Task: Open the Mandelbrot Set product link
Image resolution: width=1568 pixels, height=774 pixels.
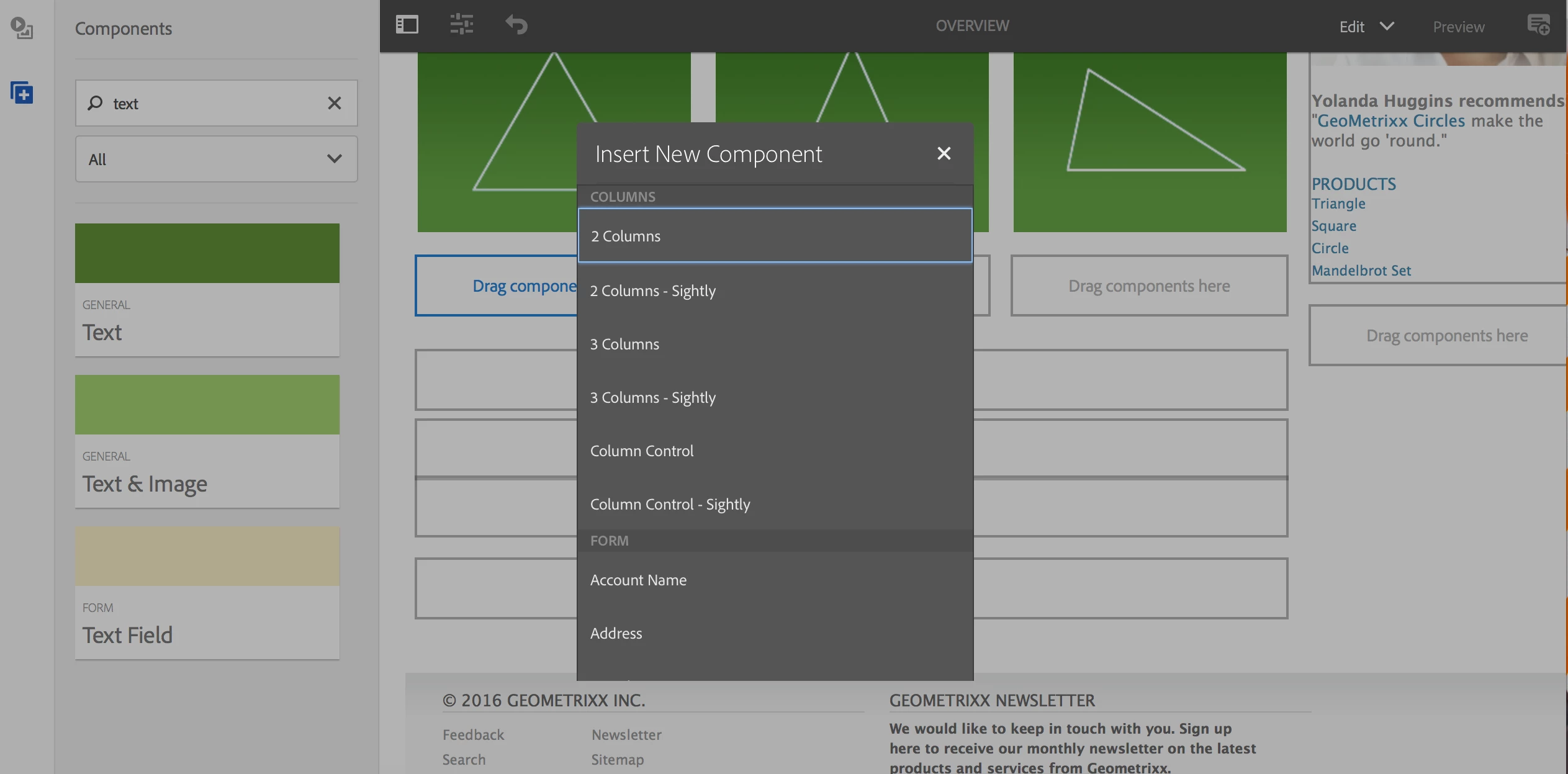Action: 1361,271
